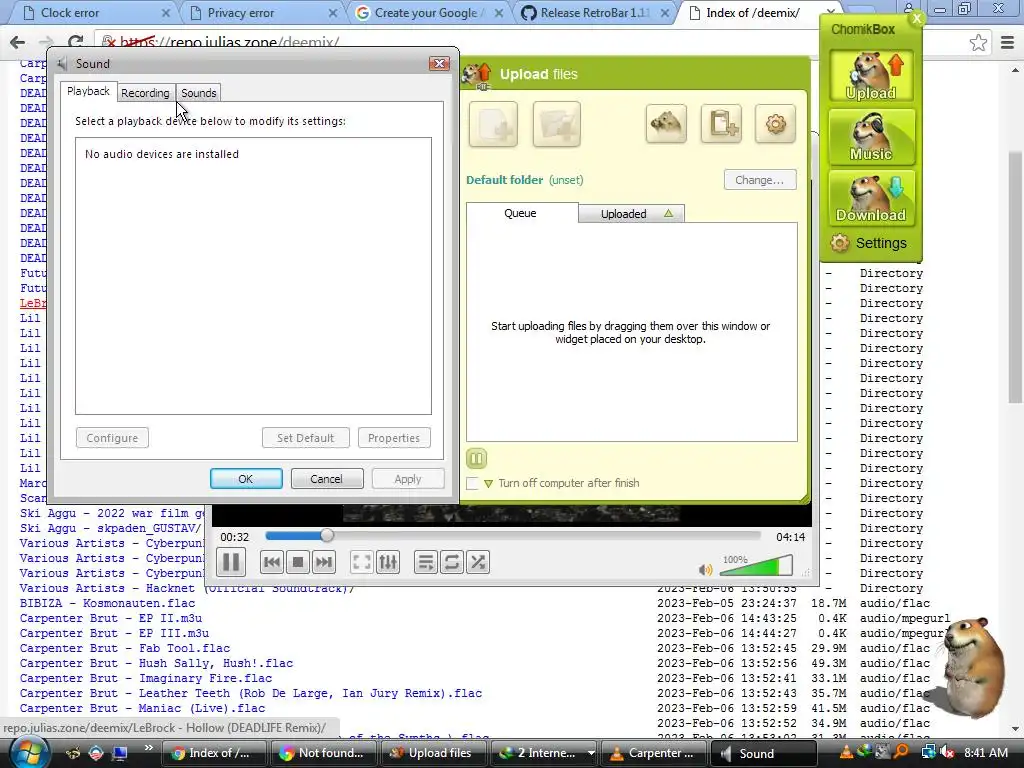Switch to Release RetroBar browser tab
Viewport: 1024px width, 768px height.
595,12
